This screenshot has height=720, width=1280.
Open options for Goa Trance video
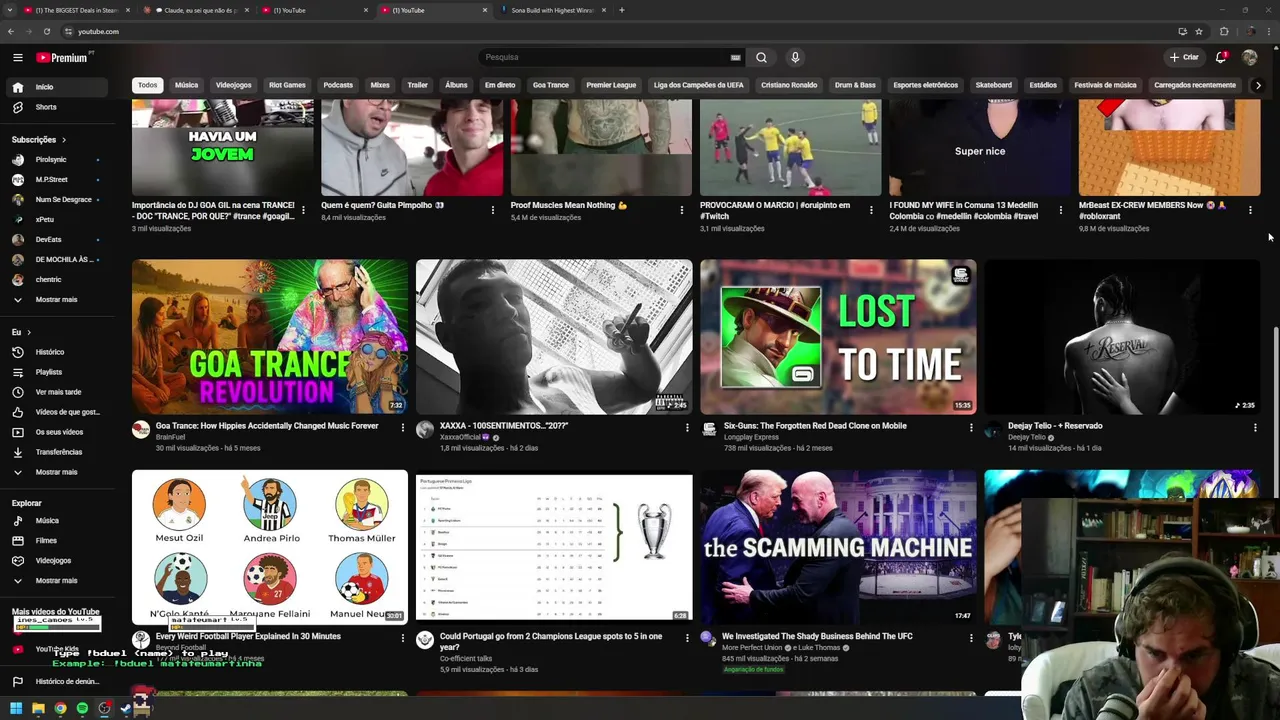point(403,428)
